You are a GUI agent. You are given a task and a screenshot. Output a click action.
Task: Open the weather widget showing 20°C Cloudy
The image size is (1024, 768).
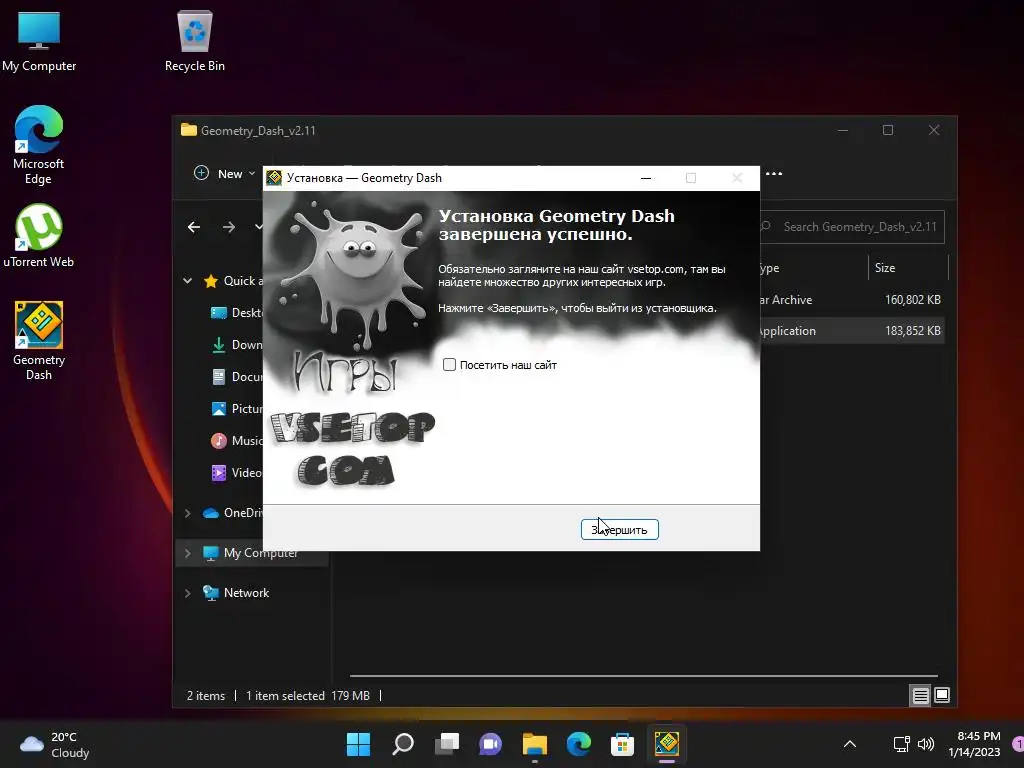(55, 744)
